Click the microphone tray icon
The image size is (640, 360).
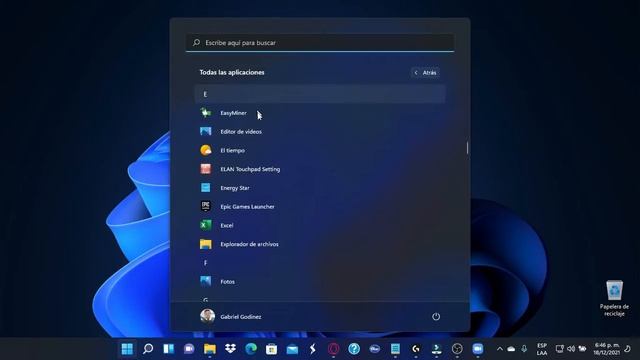(x=524, y=349)
